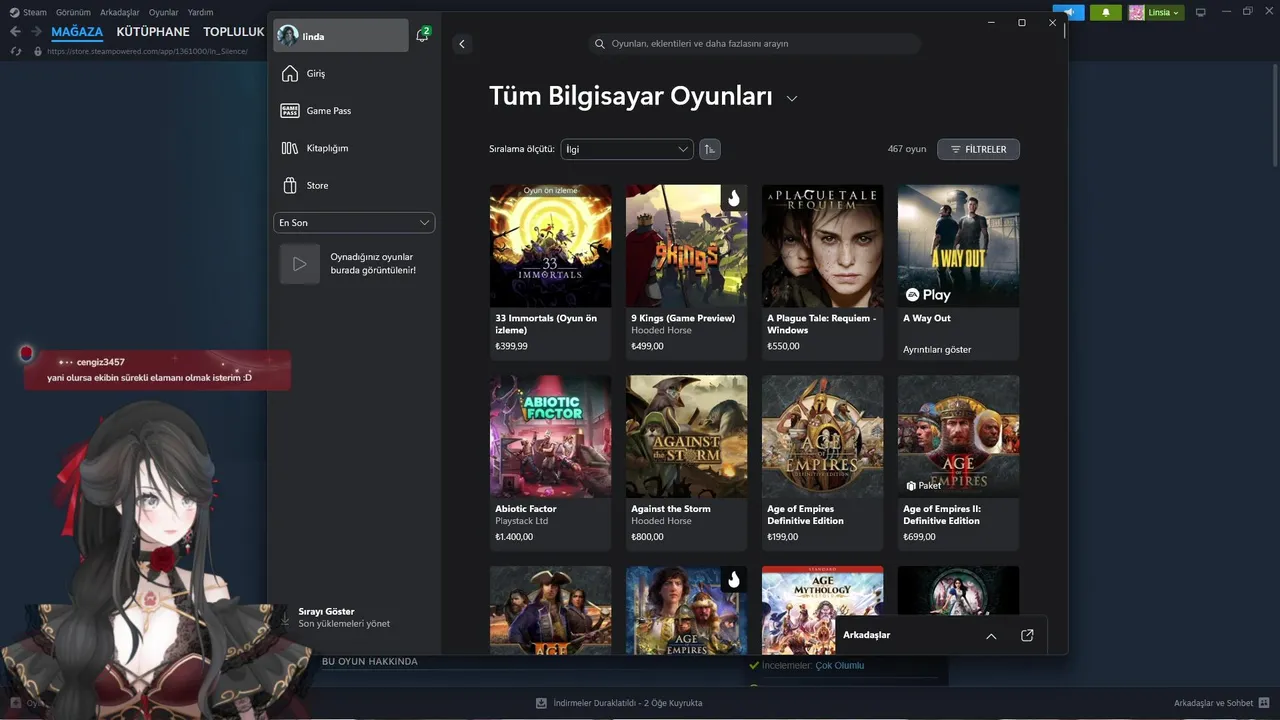This screenshot has width=1280, height=720.
Task: Toggle sort direction button next to İlgi
Action: [709, 149]
